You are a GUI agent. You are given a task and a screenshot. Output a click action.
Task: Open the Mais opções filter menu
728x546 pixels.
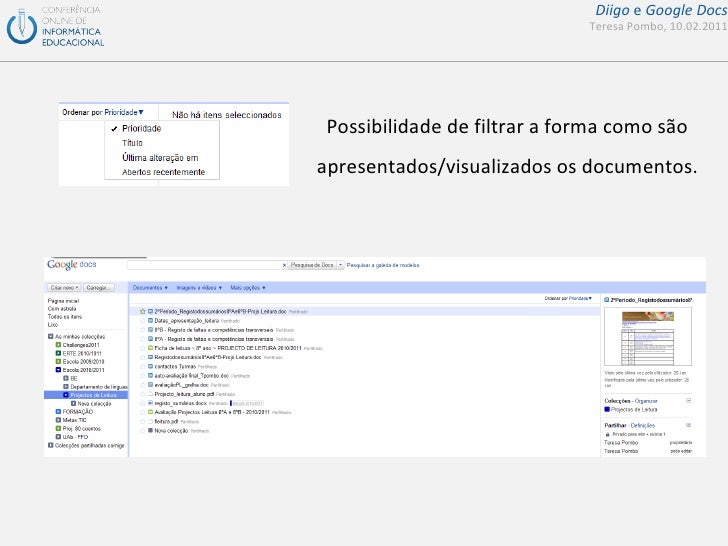(248, 288)
